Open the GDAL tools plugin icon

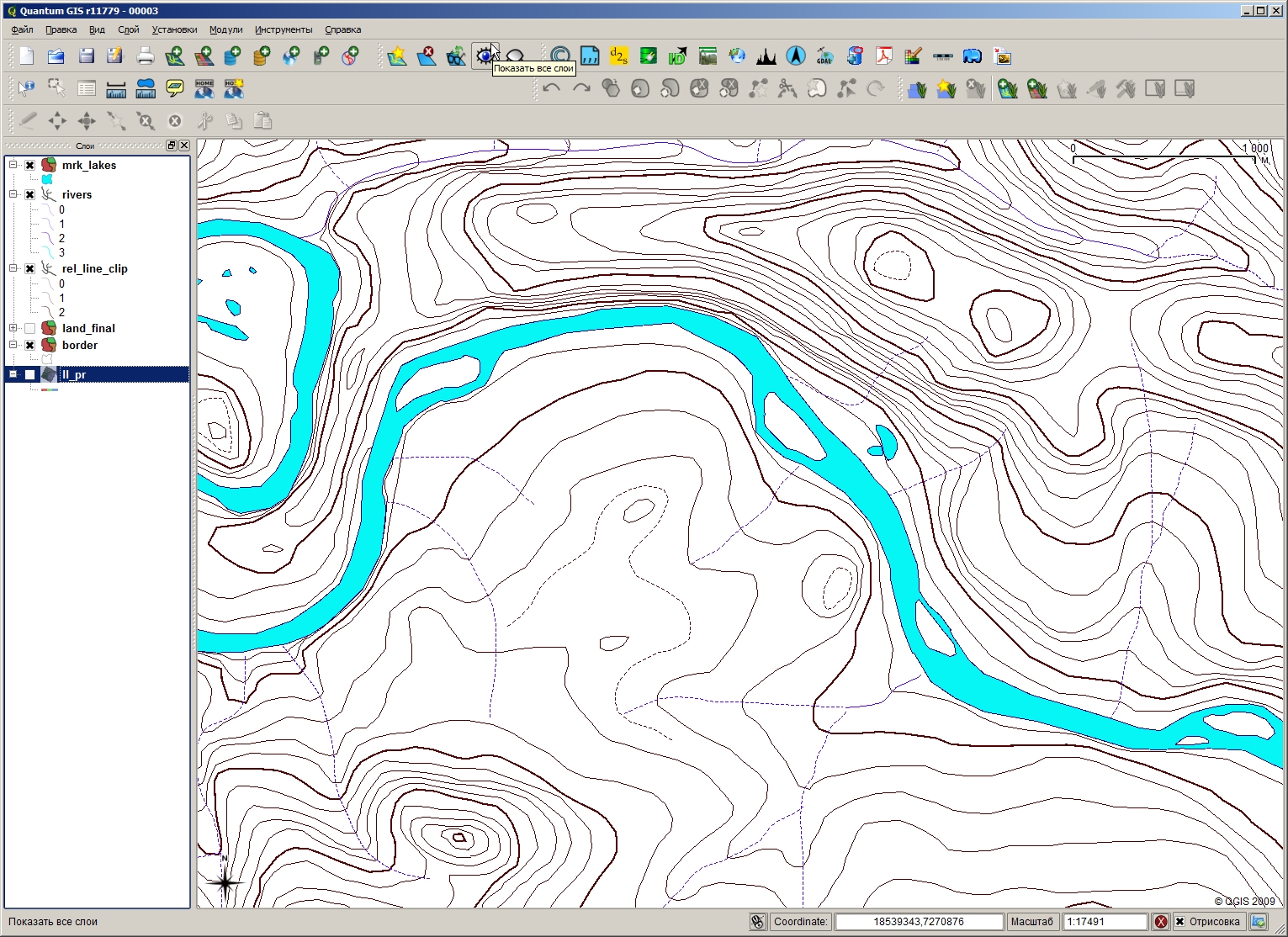[824, 56]
